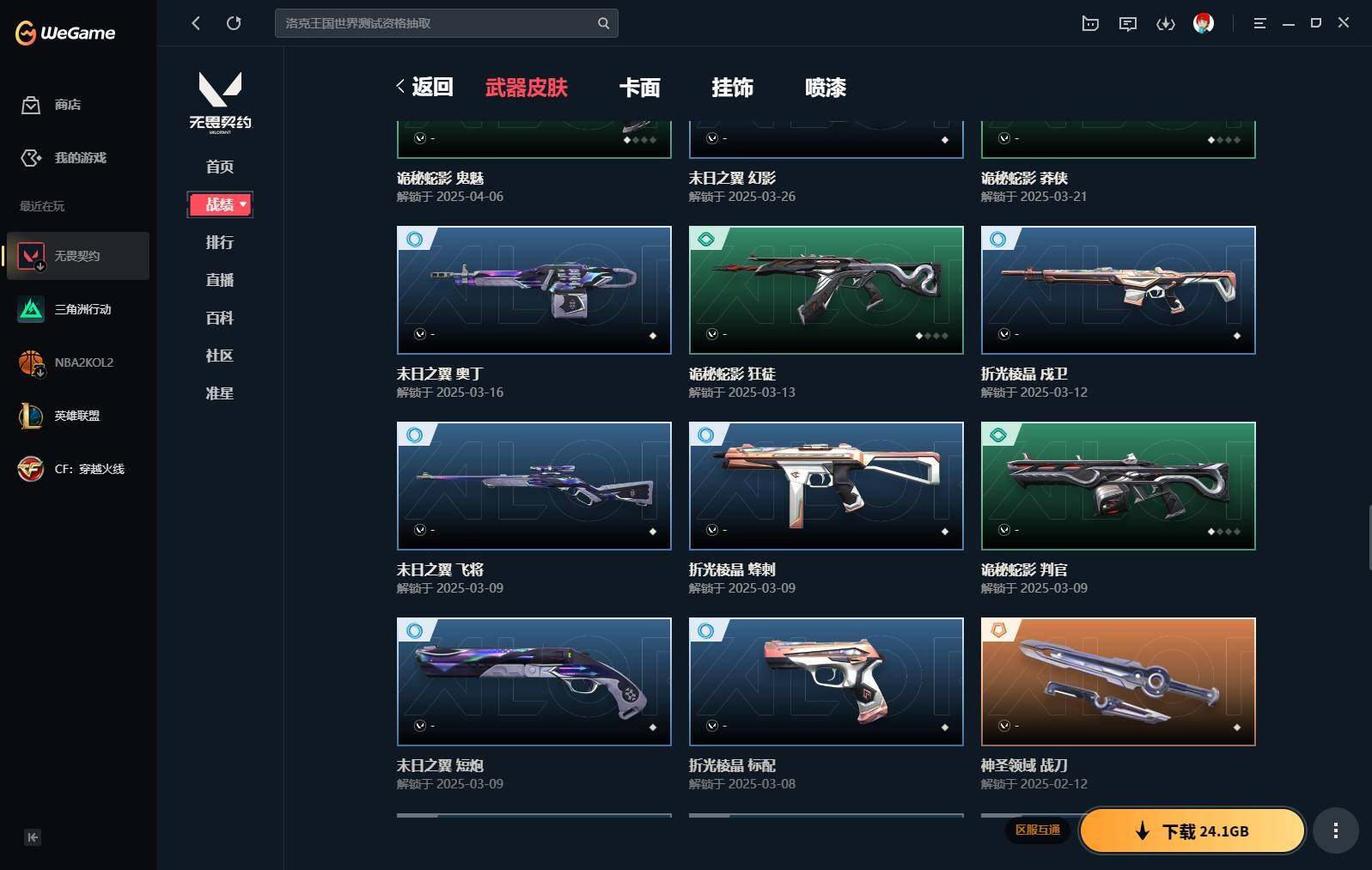1372x870 pixels.
Task: Open the folder icon in the title bar
Action: pyautogui.click(x=1090, y=23)
